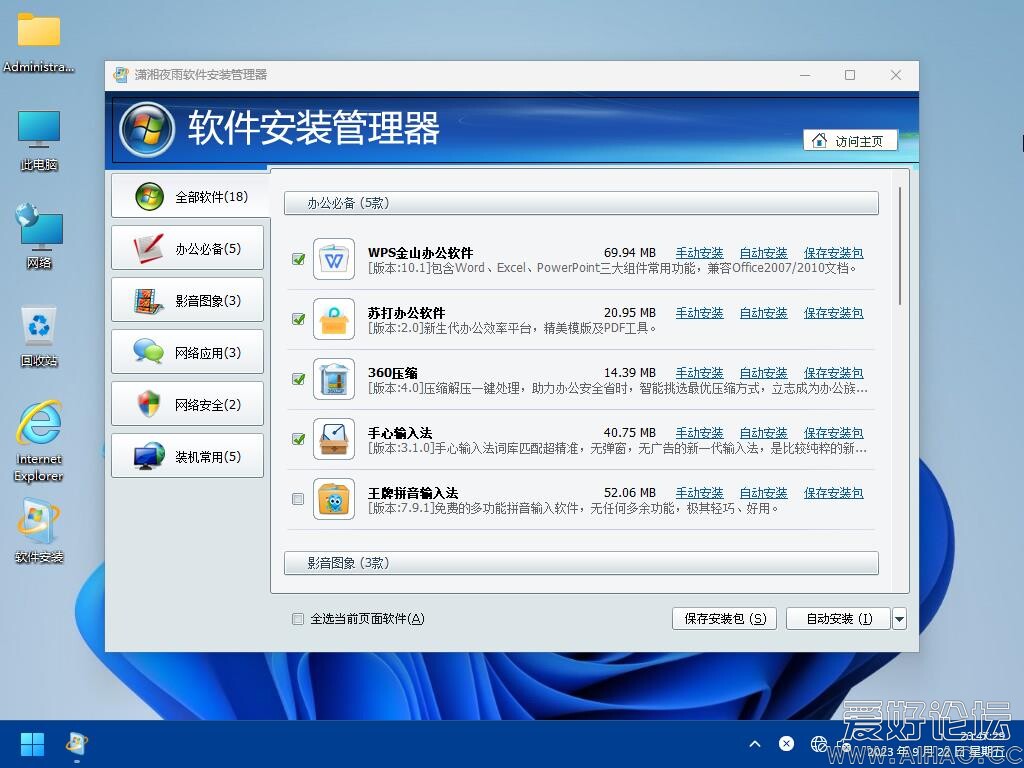Click the 手心输入法 app icon
Screen dimensions: 1024x768
[x=334, y=439]
